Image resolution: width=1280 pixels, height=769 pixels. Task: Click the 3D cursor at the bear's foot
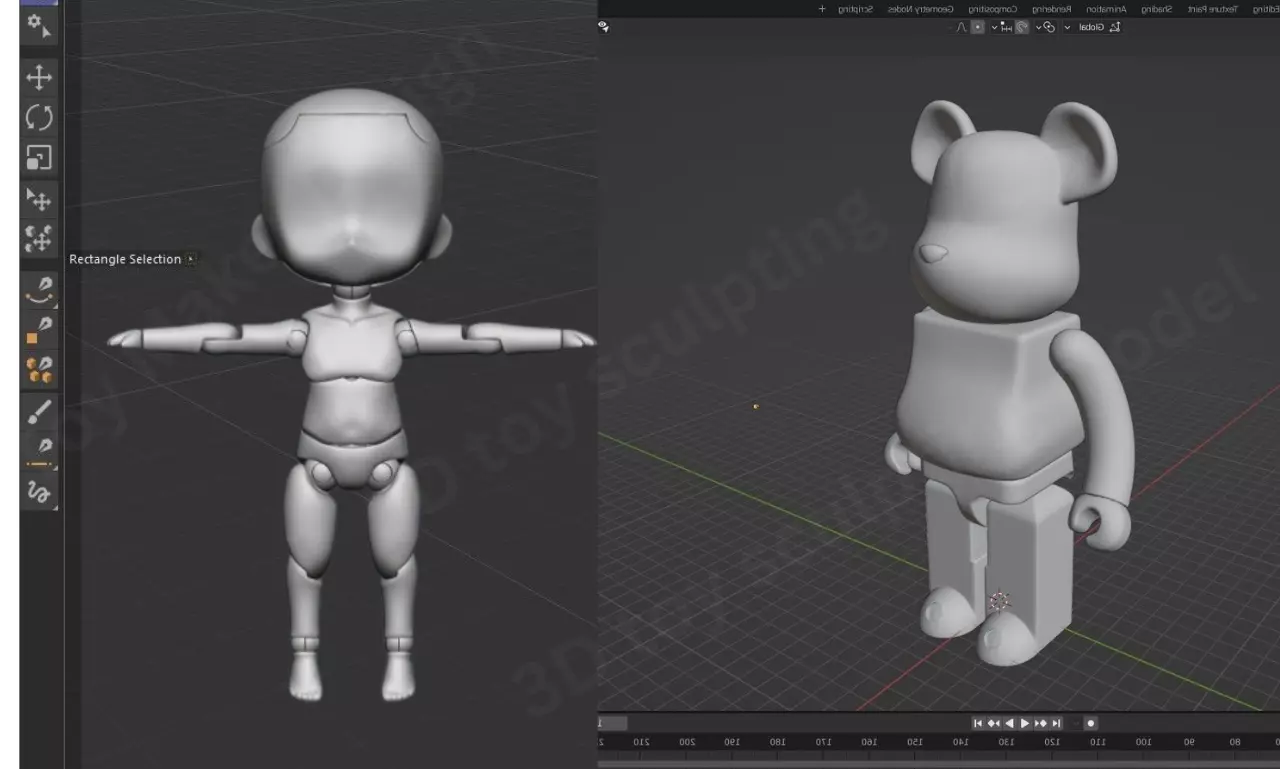pyautogui.click(x=999, y=601)
